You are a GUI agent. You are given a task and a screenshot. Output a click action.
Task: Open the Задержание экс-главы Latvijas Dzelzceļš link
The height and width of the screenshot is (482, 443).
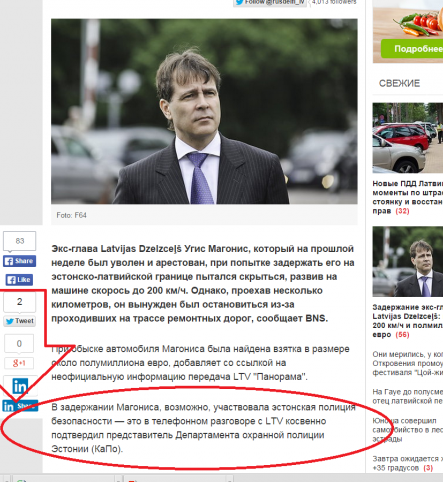click(x=408, y=321)
